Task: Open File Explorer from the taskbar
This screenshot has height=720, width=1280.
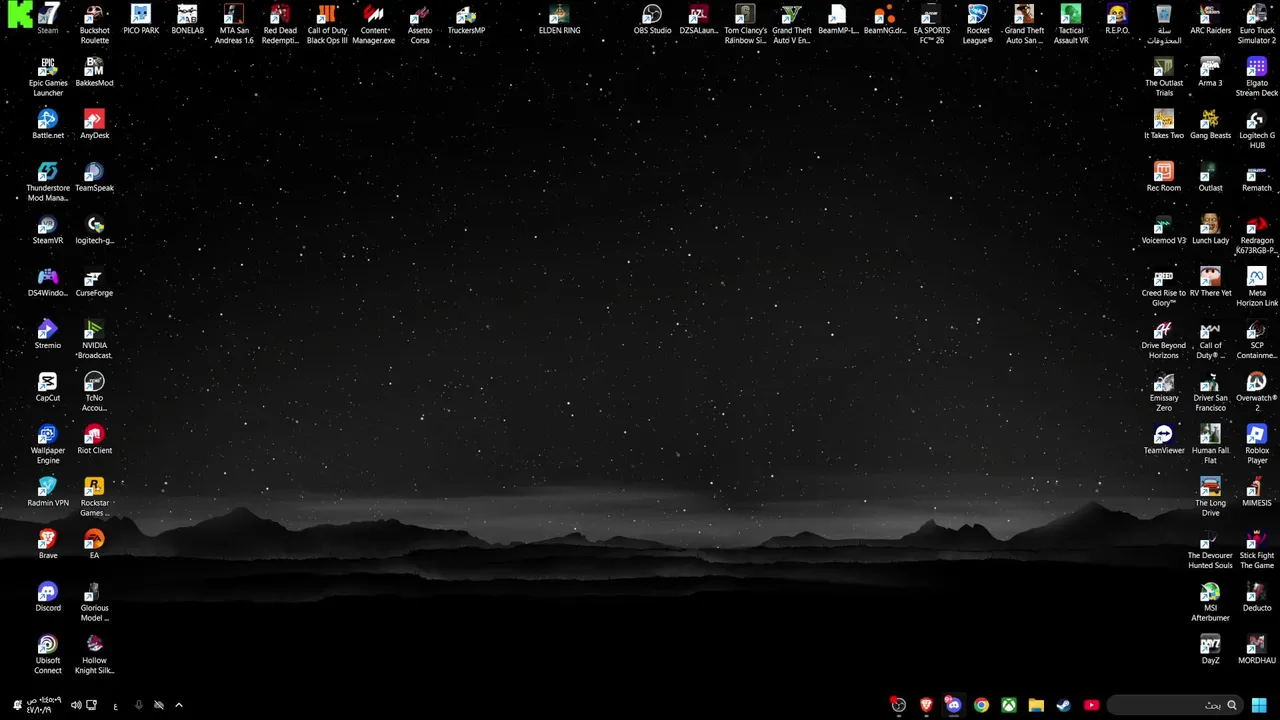Action: click(x=1036, y=705)
